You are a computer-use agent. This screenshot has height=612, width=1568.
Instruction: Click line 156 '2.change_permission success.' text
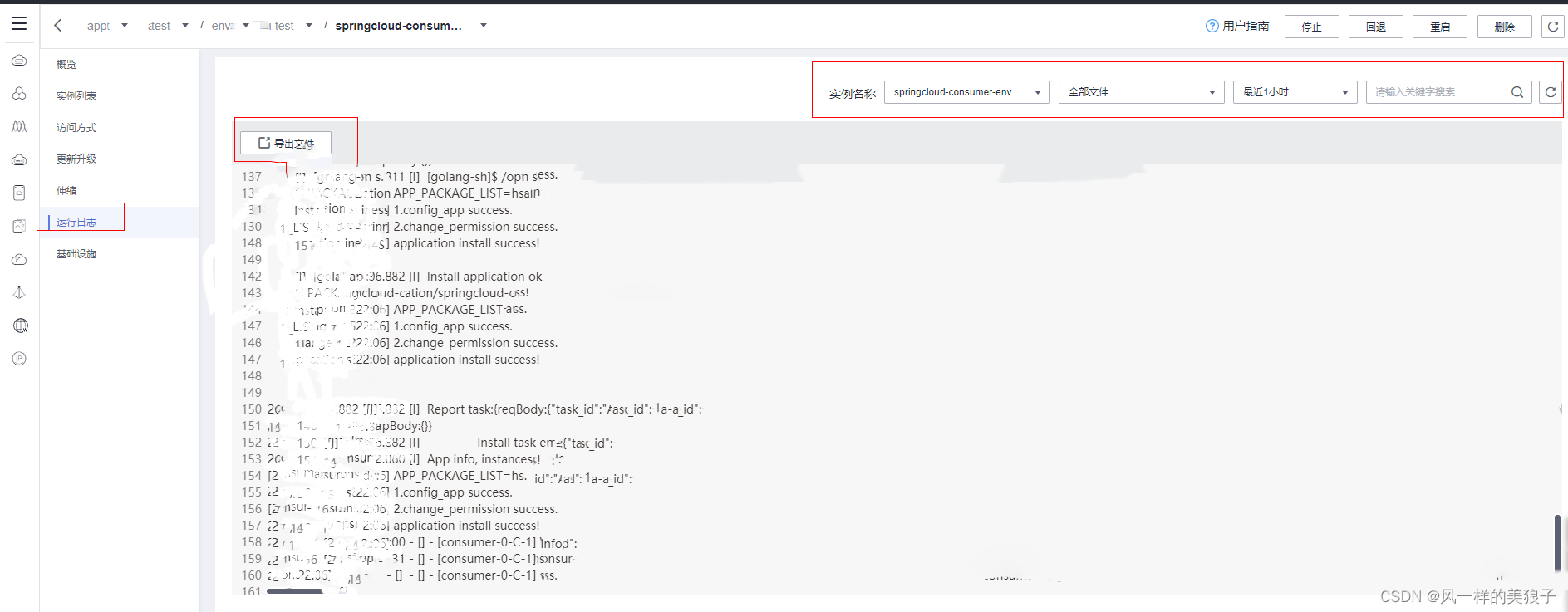click(x=475, y=509)
